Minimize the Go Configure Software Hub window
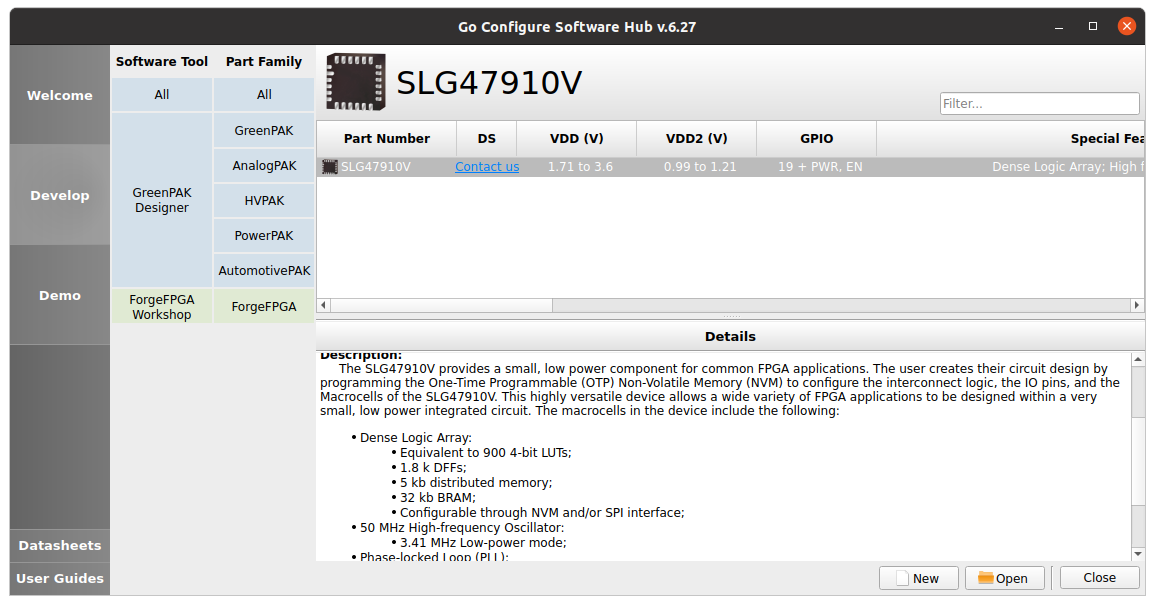1155x605 pixels. [x=1059, y=27]
